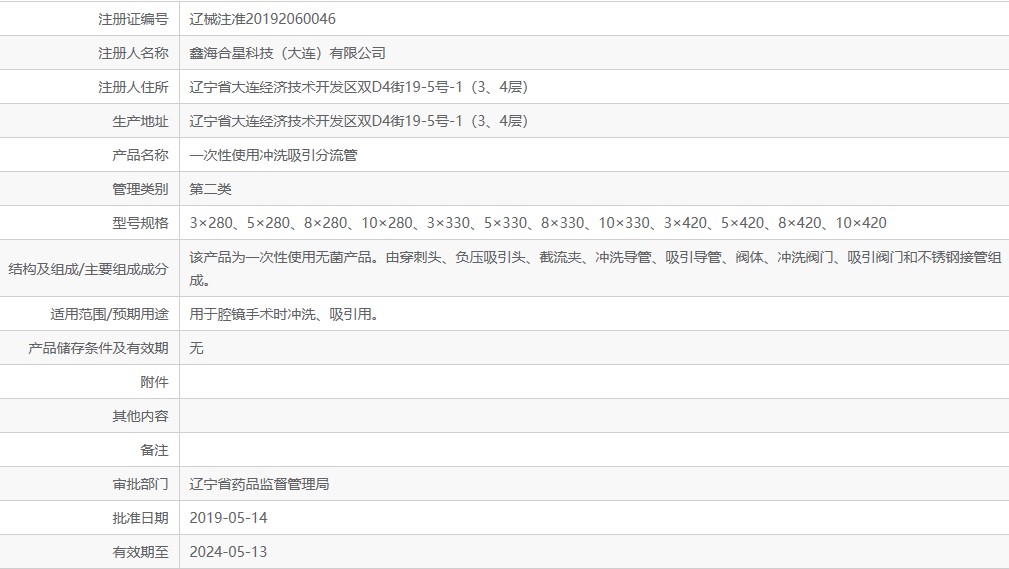Click the 备注 label
The height and width of the screenshot is (569, 1009).
pyautogui.click(x=154, y=450)
